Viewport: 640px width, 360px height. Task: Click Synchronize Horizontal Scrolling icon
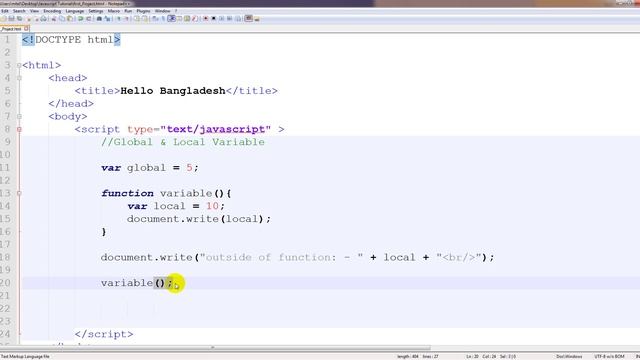144,18
